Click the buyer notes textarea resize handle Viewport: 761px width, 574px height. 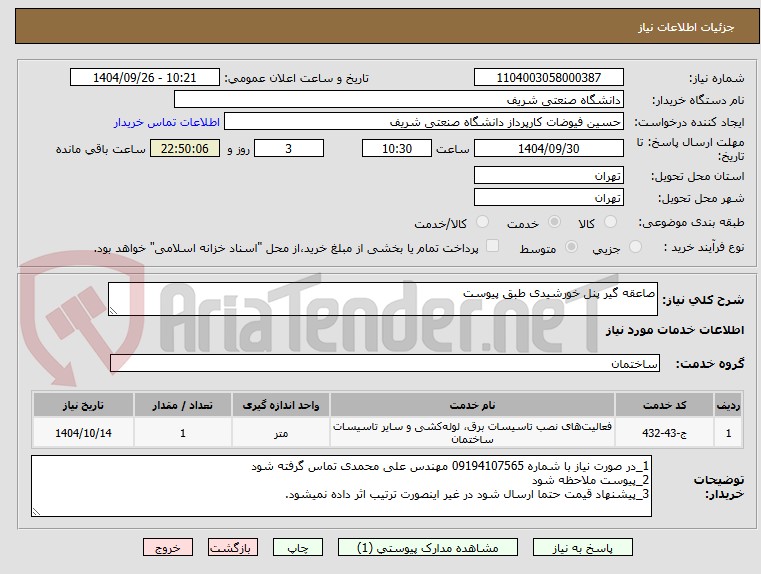tap(36, 511)
